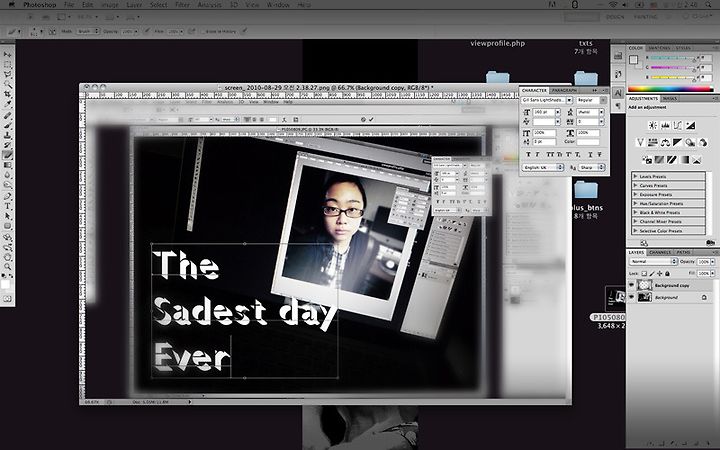This screenshot has height=450, width=720.
Task: Select the Horizontal Type tool
Action: pyautogui.click(x=8, y=206)
